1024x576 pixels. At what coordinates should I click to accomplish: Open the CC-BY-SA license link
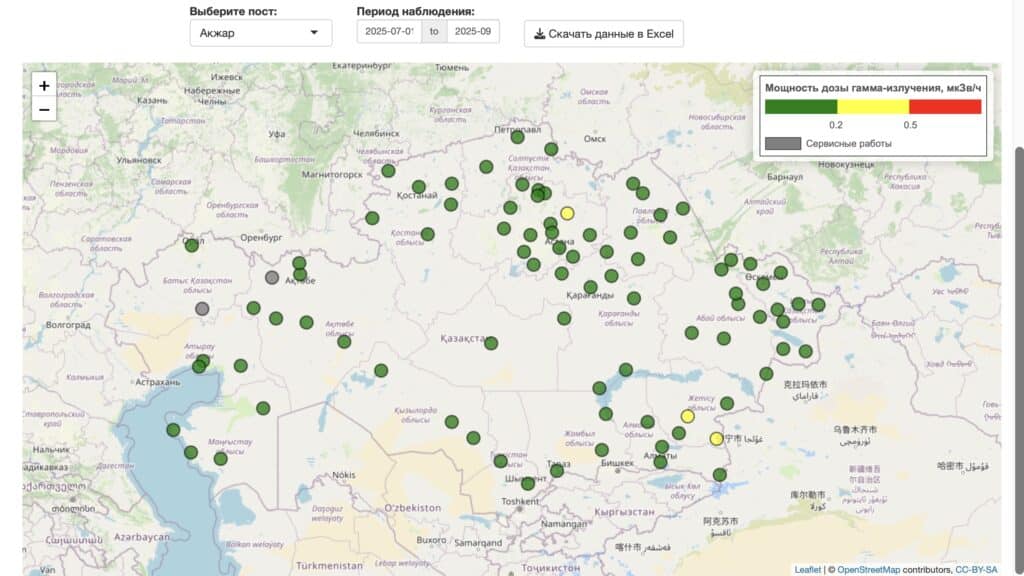coord(976,569)
